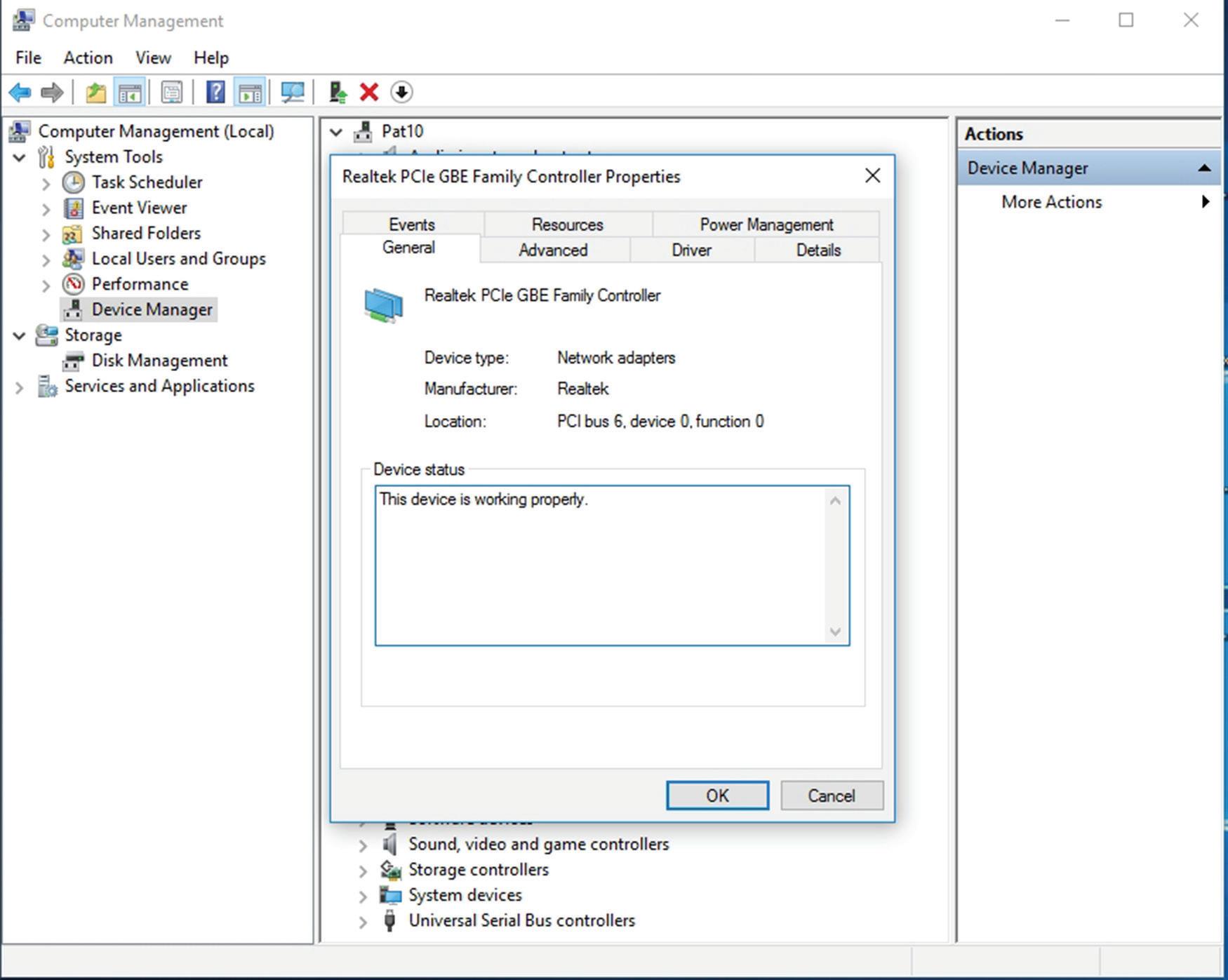Open More Actions in the Actions pane

tap(1051, 202)
